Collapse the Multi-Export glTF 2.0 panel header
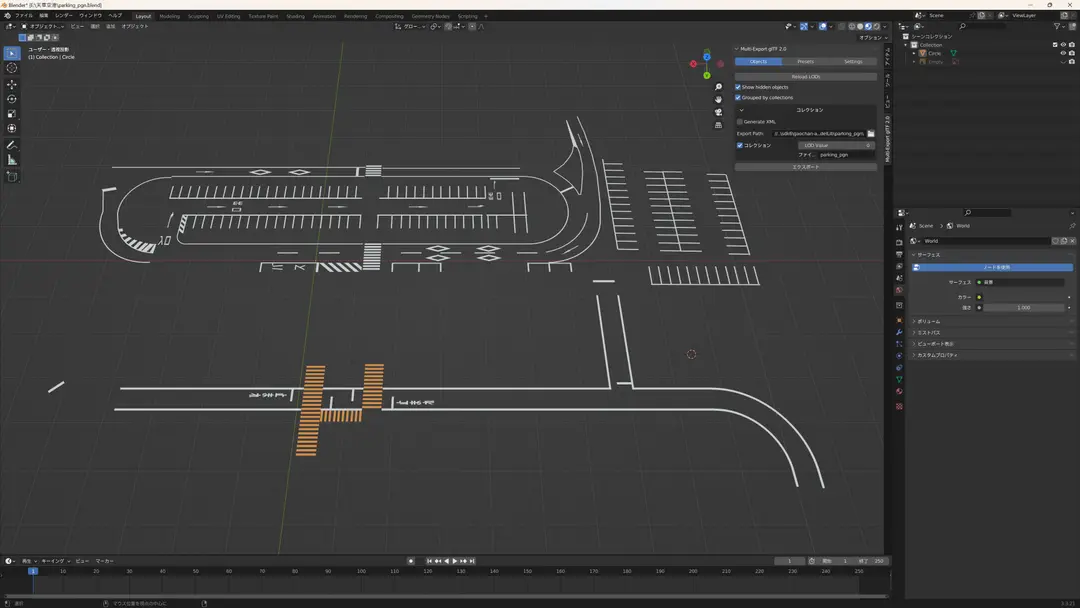1080x608 pixels. pyautogui.click(x=761, y=49)
